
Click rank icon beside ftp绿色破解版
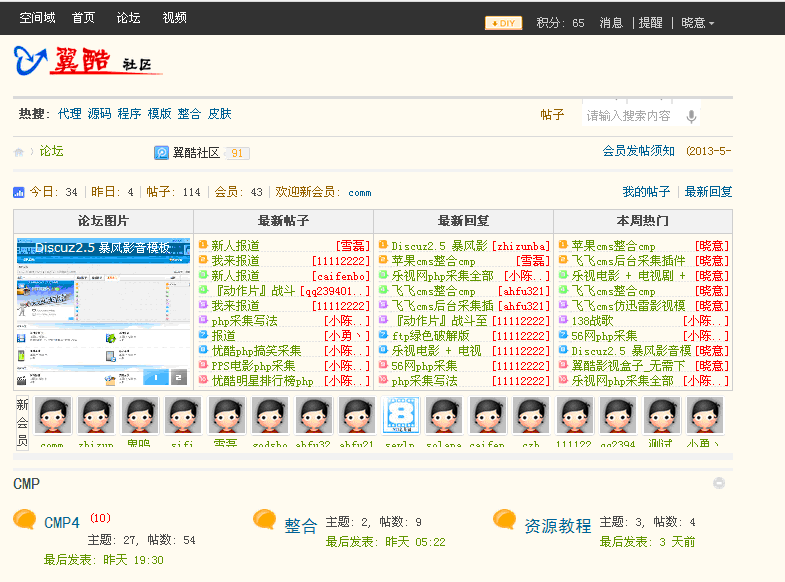click(x=383, y=335)
